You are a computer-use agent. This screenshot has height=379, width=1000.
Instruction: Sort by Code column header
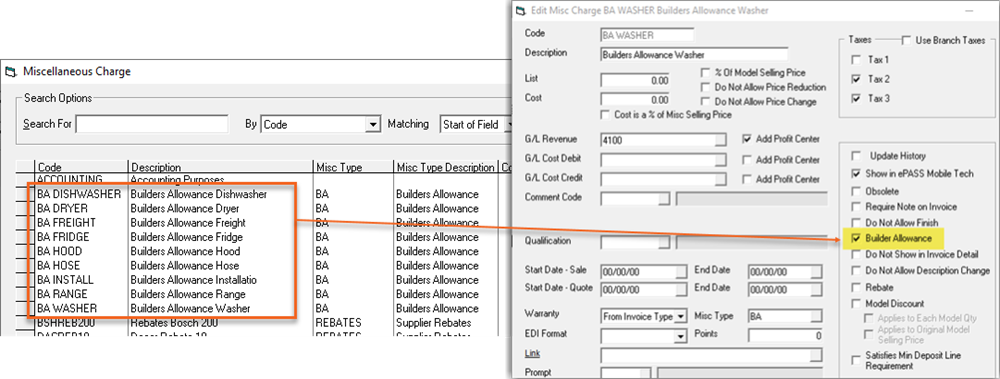tap(82, 167)
